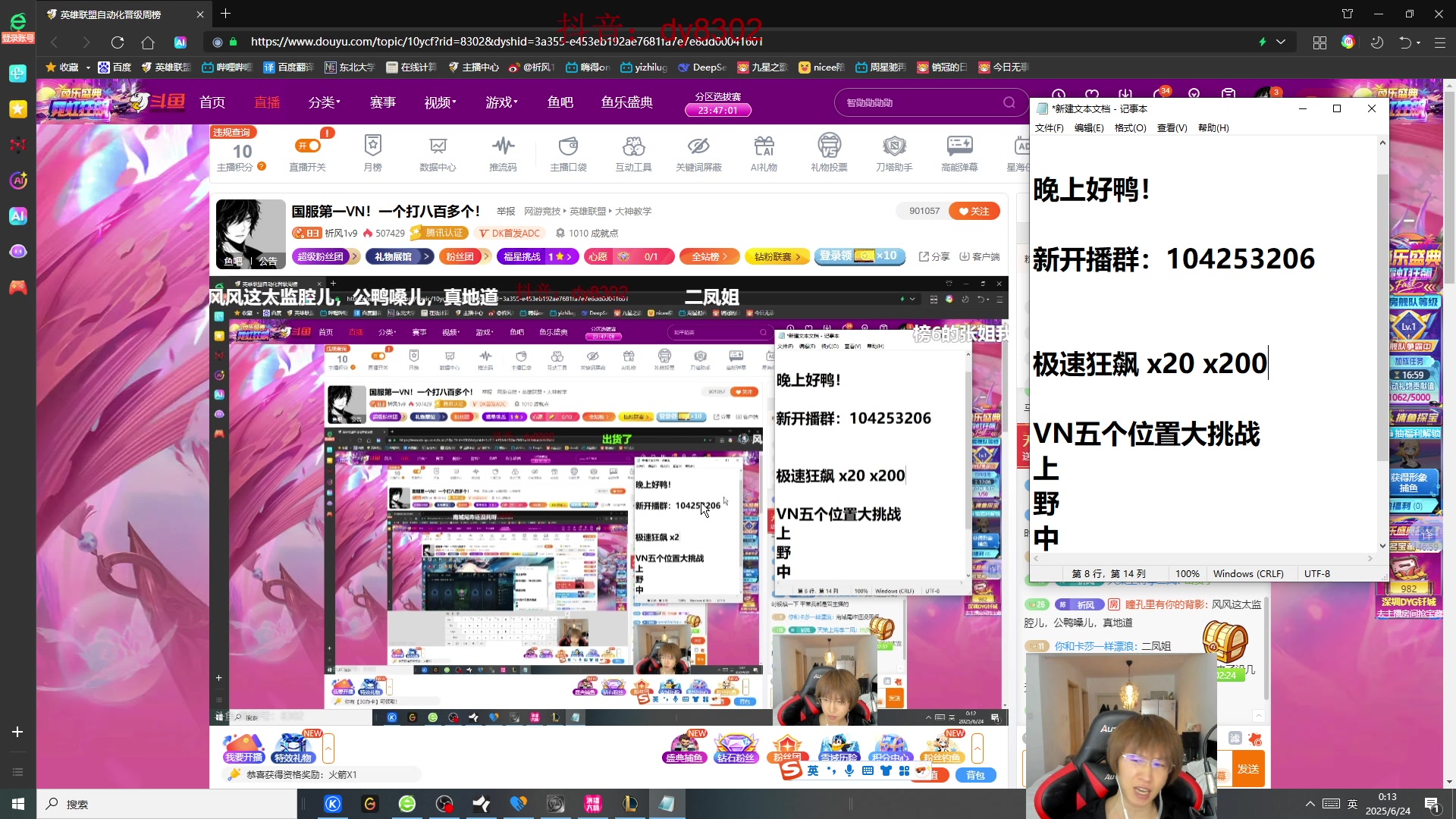Show hidden system tray icons
The height and width of the screenshot is (819, 1456).
coord(1310,804)
